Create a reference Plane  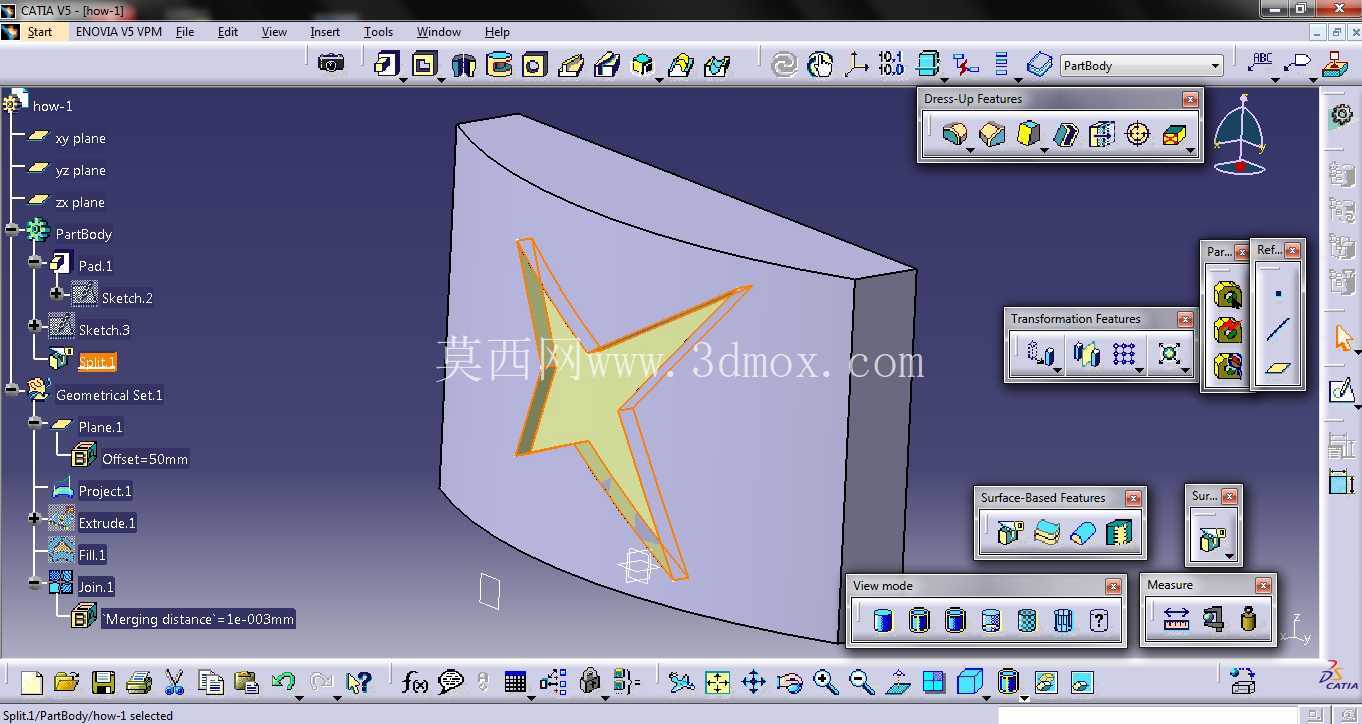tap(1278, 367)
